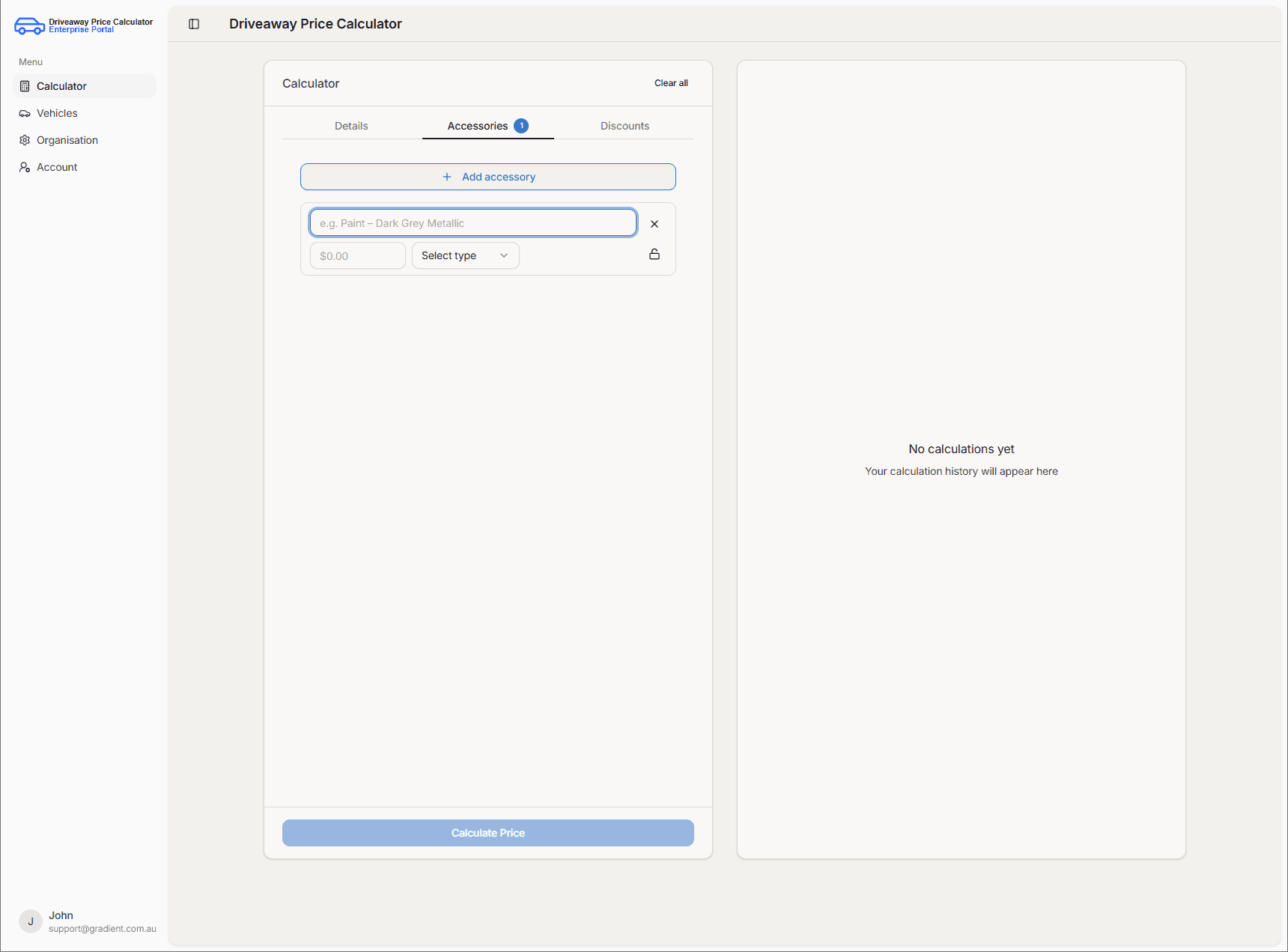The width and height of the screenshot is (1288, 952).
Task: Open John's user profile avatar
Action: (x=31, y=921)
